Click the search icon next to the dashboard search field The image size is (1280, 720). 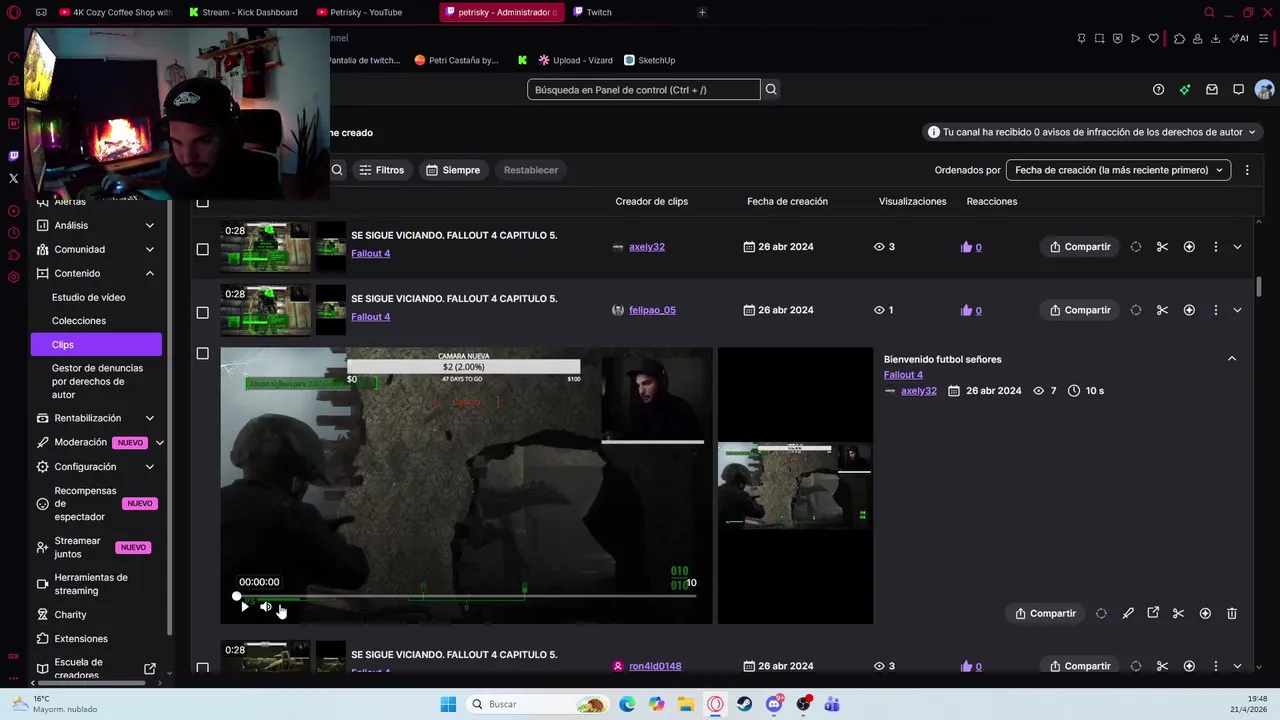[x=771, y=89]
